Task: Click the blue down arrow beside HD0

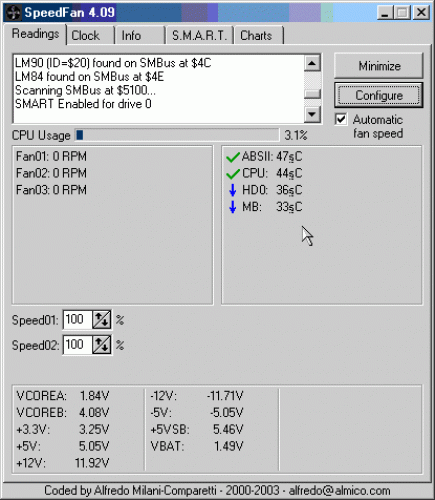Action: coord(233,190)
